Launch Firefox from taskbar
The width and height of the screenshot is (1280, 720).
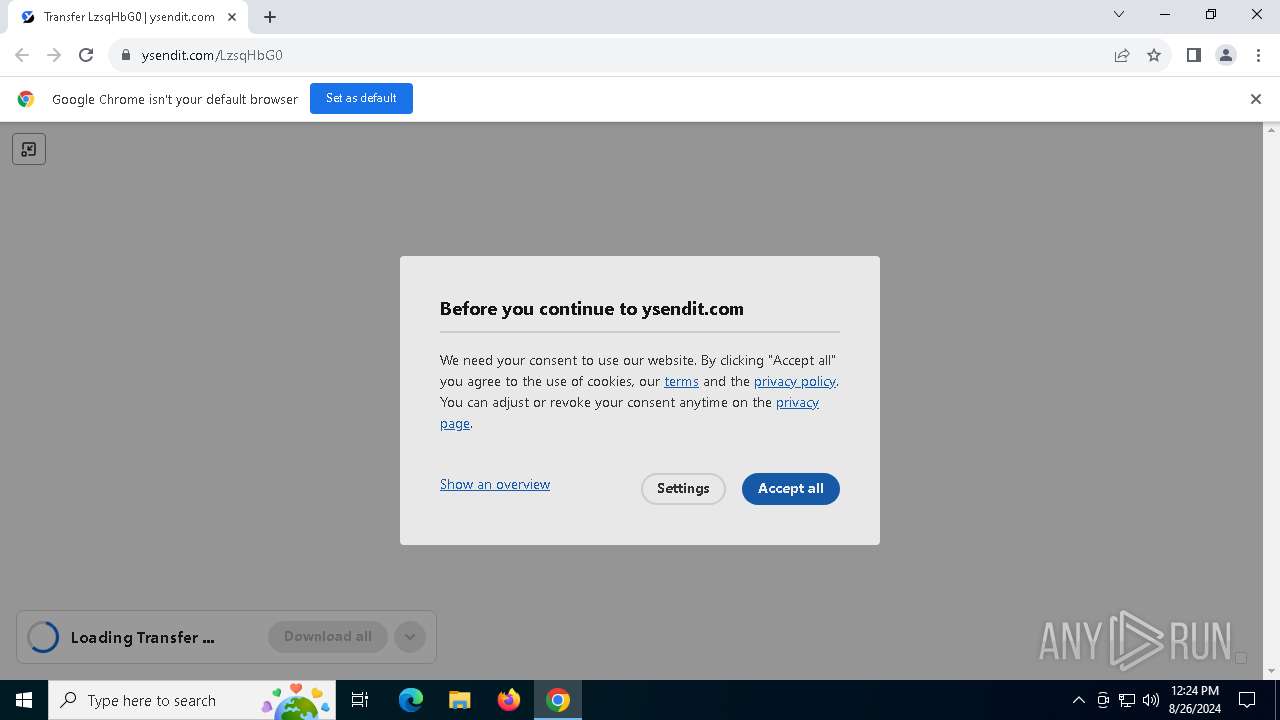pyautogui.click(x=509, y=700)
